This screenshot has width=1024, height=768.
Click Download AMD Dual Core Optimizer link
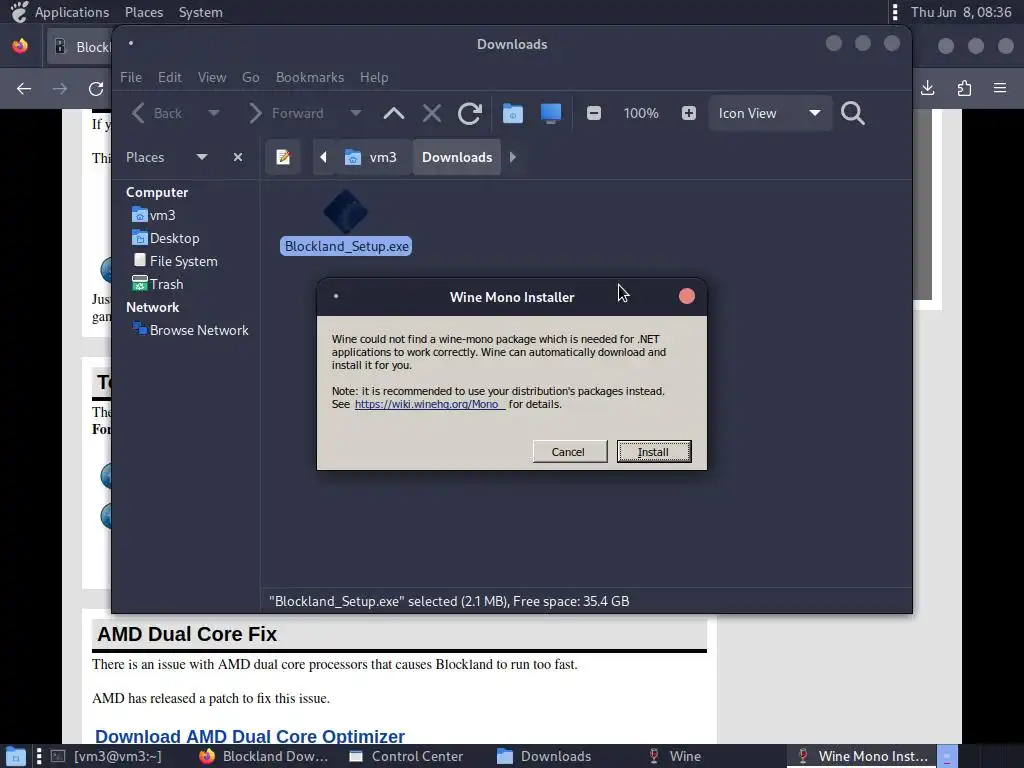pyautogui.click(x=249, y=736)
